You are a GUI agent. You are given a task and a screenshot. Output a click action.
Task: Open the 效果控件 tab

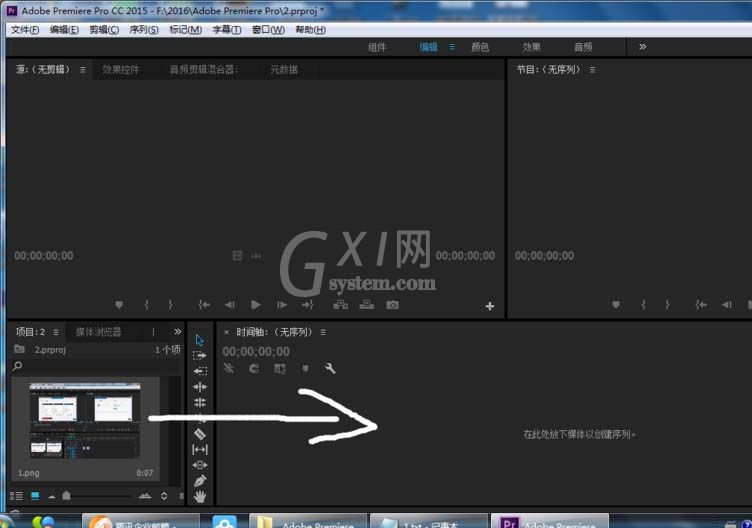(121, 70)
